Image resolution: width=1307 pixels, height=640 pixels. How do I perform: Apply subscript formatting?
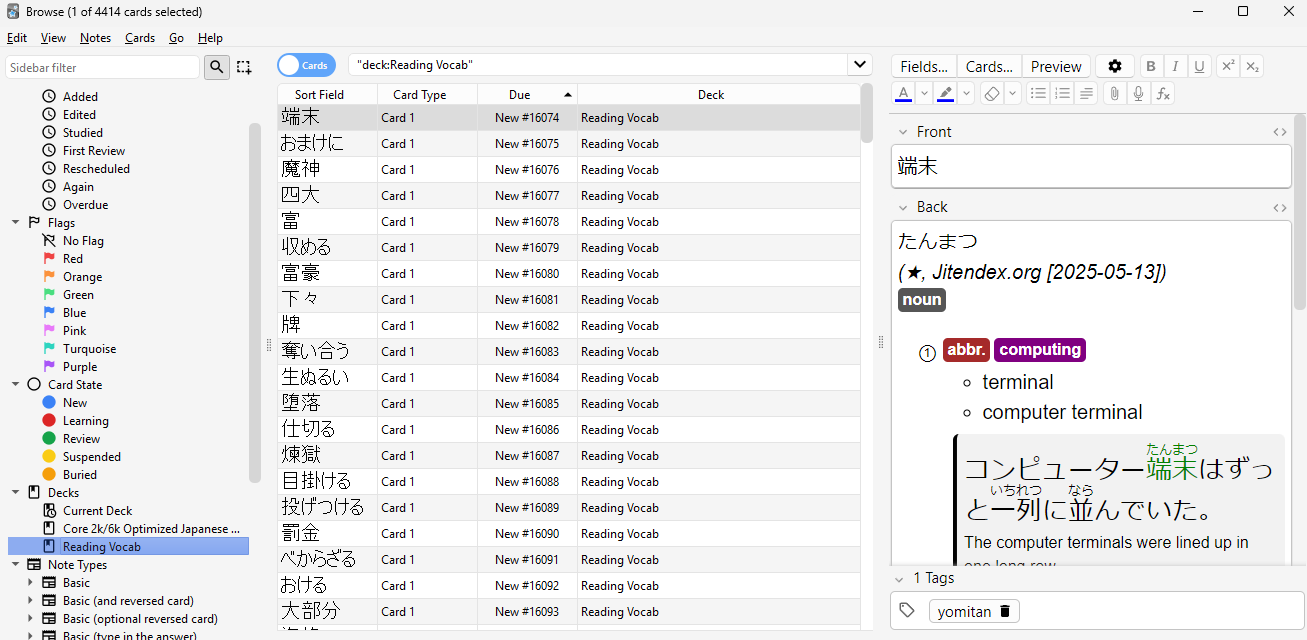click(1253, 66)
